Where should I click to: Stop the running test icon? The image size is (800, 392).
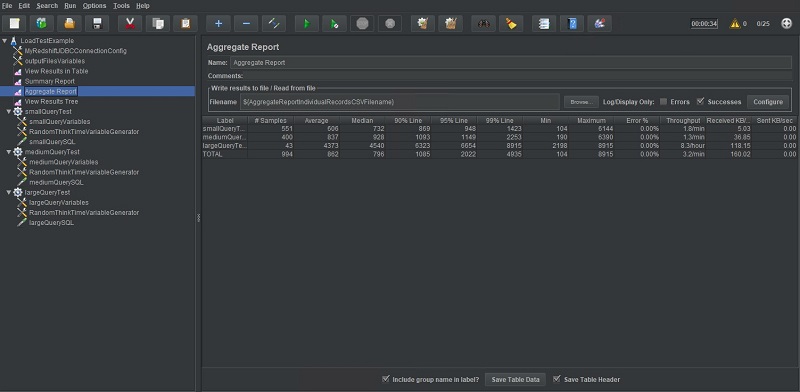click(362, 23)
